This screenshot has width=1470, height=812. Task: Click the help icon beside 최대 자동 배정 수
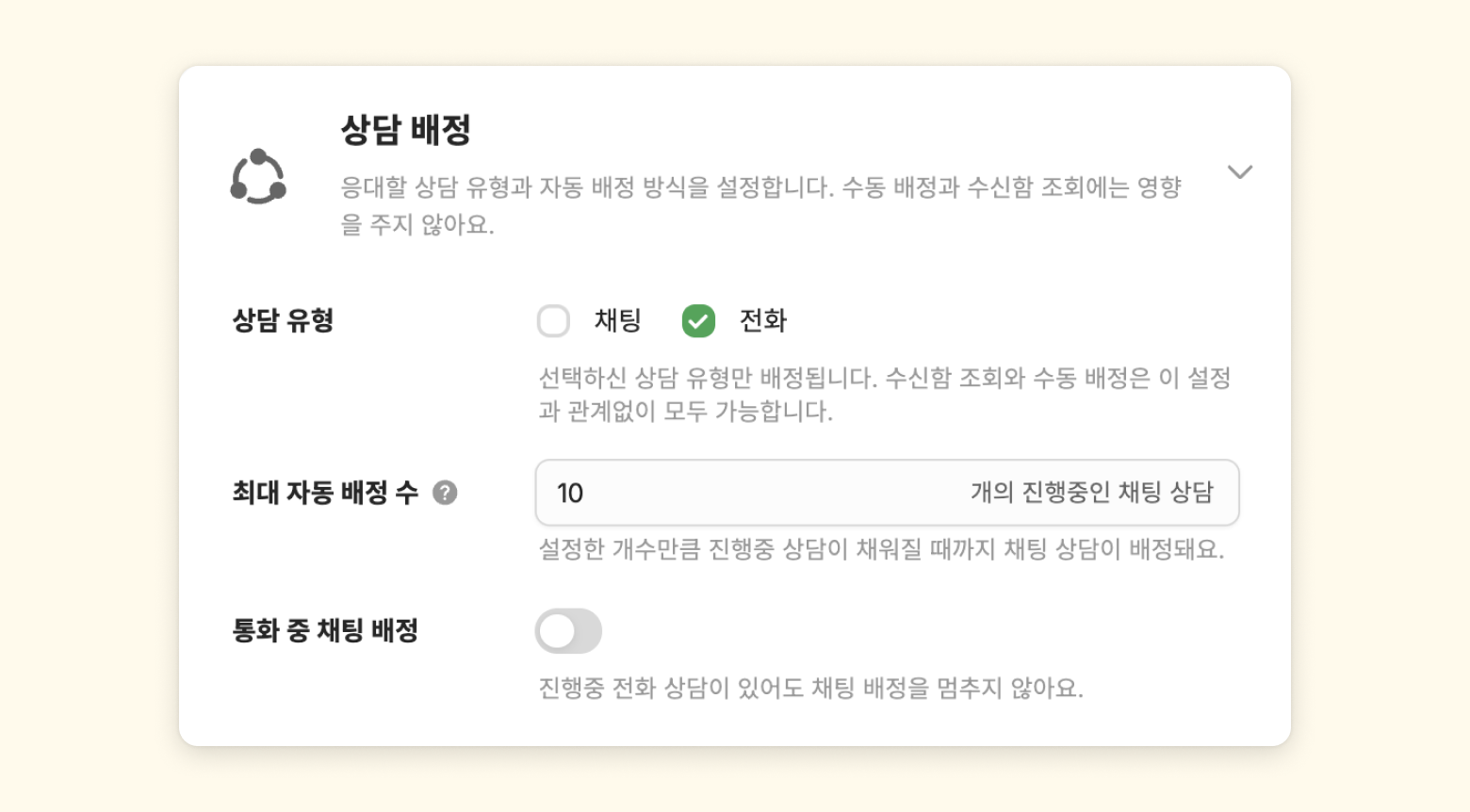[445, 493]
